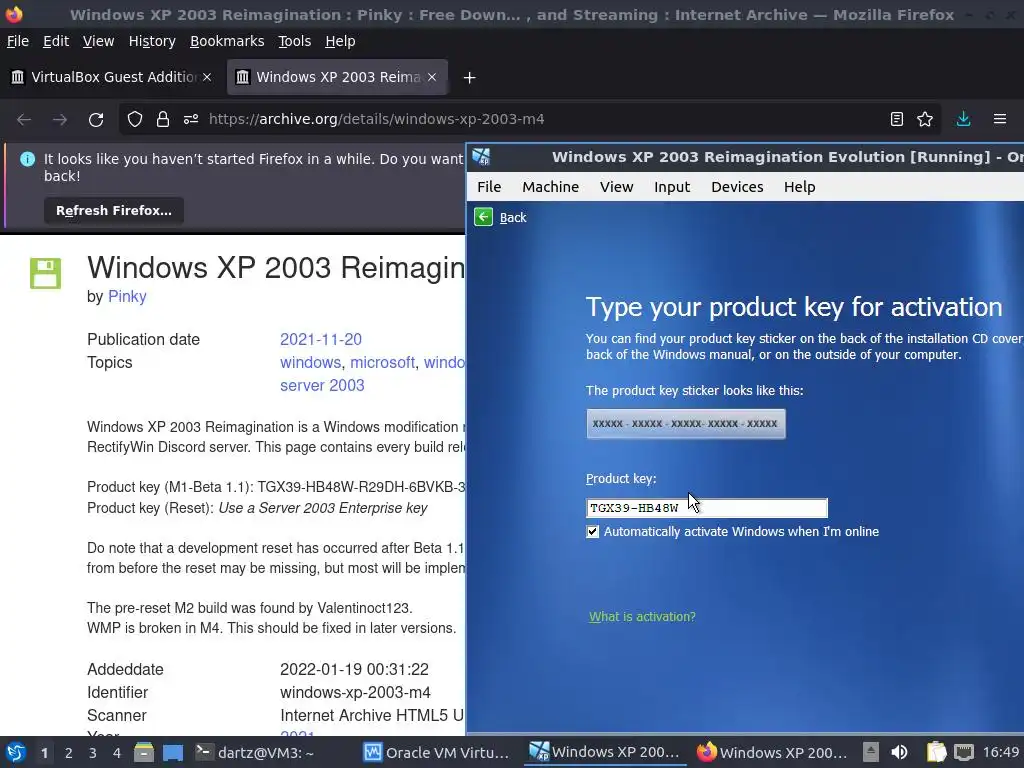Open the Pinky author link

click(127, 296)
